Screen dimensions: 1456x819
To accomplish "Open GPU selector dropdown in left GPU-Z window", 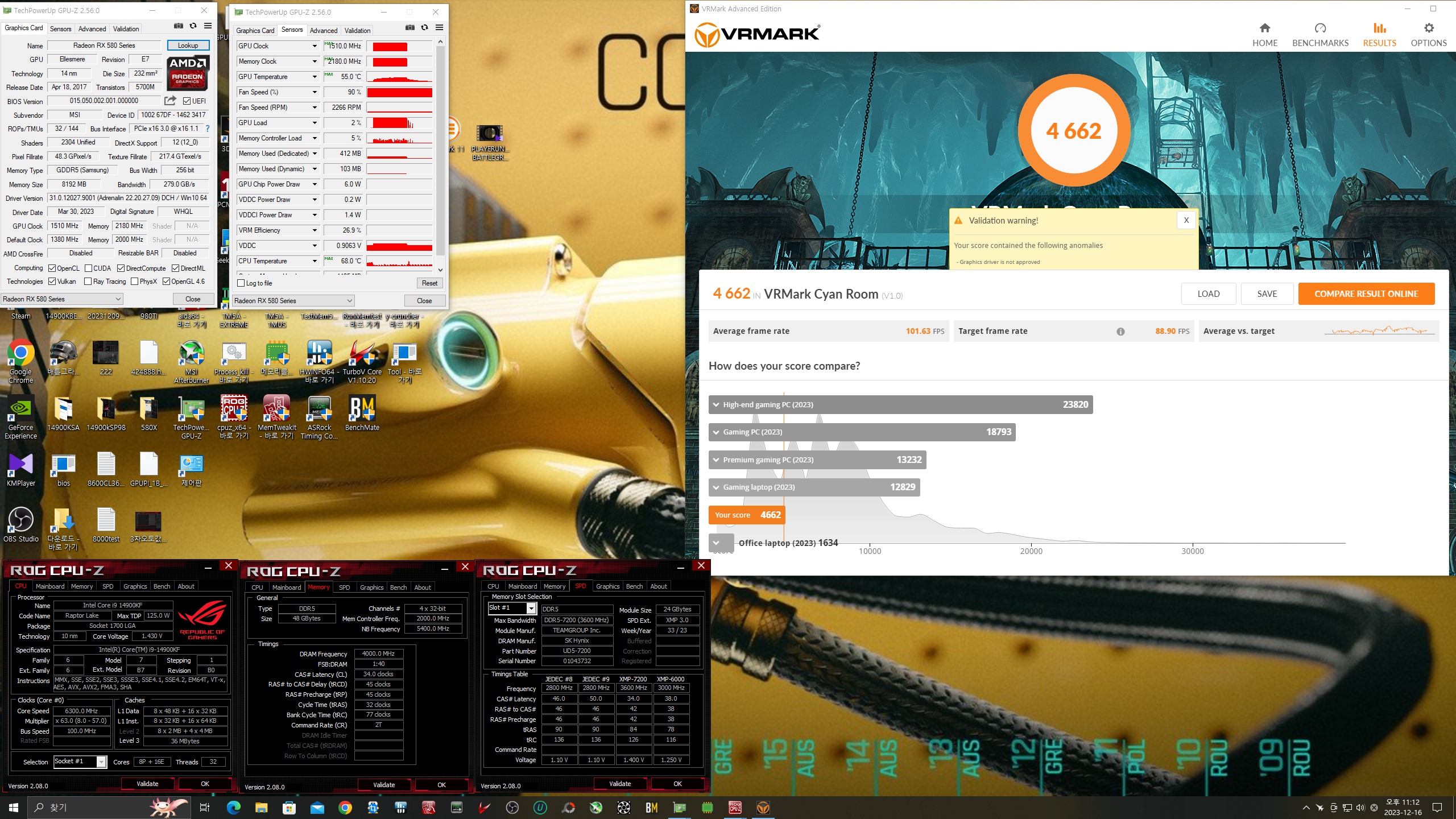I will point(61,299).
